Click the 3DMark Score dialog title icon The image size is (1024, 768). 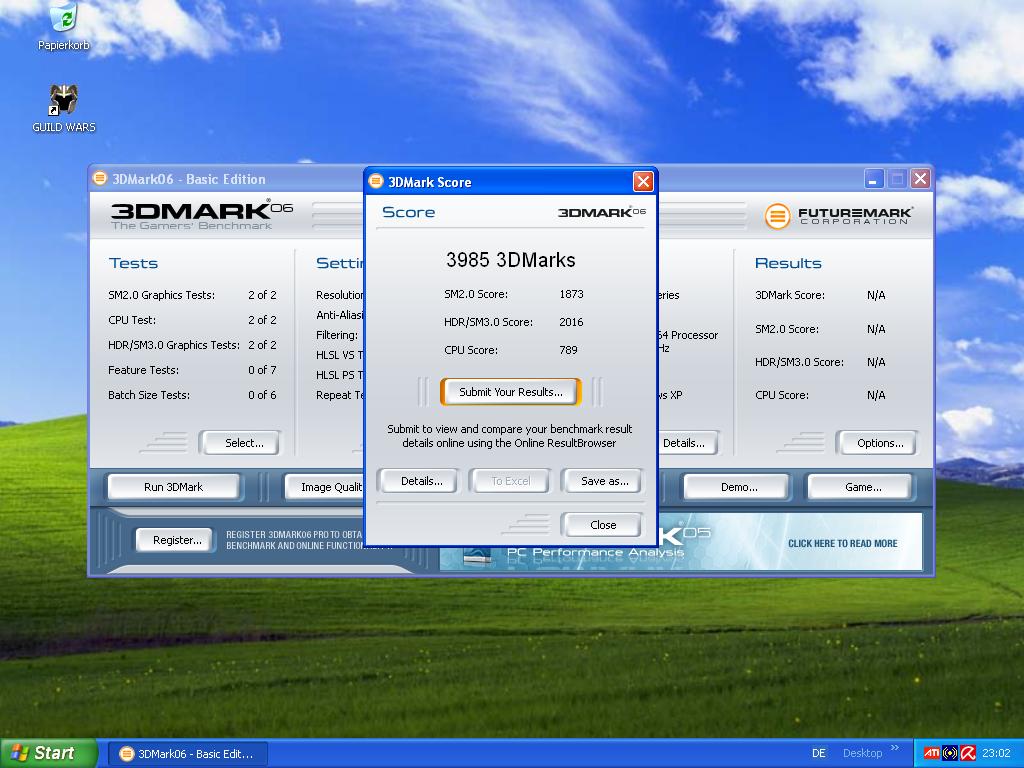click(x=376, y=181)
